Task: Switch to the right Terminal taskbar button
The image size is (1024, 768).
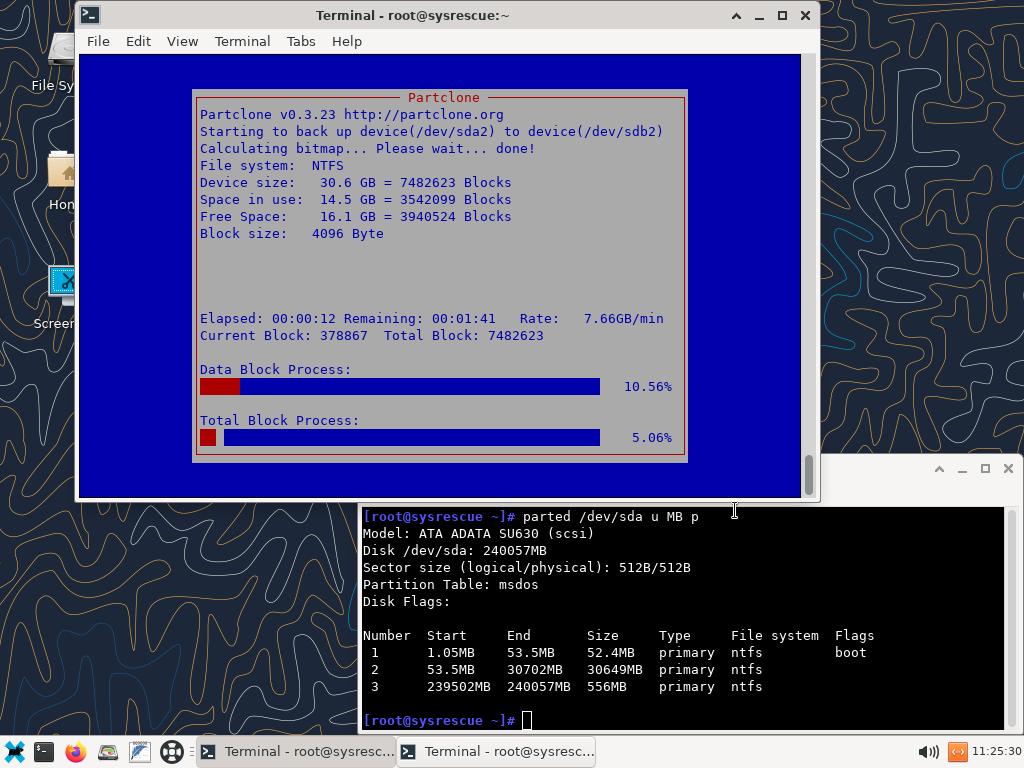Action: click(x=496, y=752)
